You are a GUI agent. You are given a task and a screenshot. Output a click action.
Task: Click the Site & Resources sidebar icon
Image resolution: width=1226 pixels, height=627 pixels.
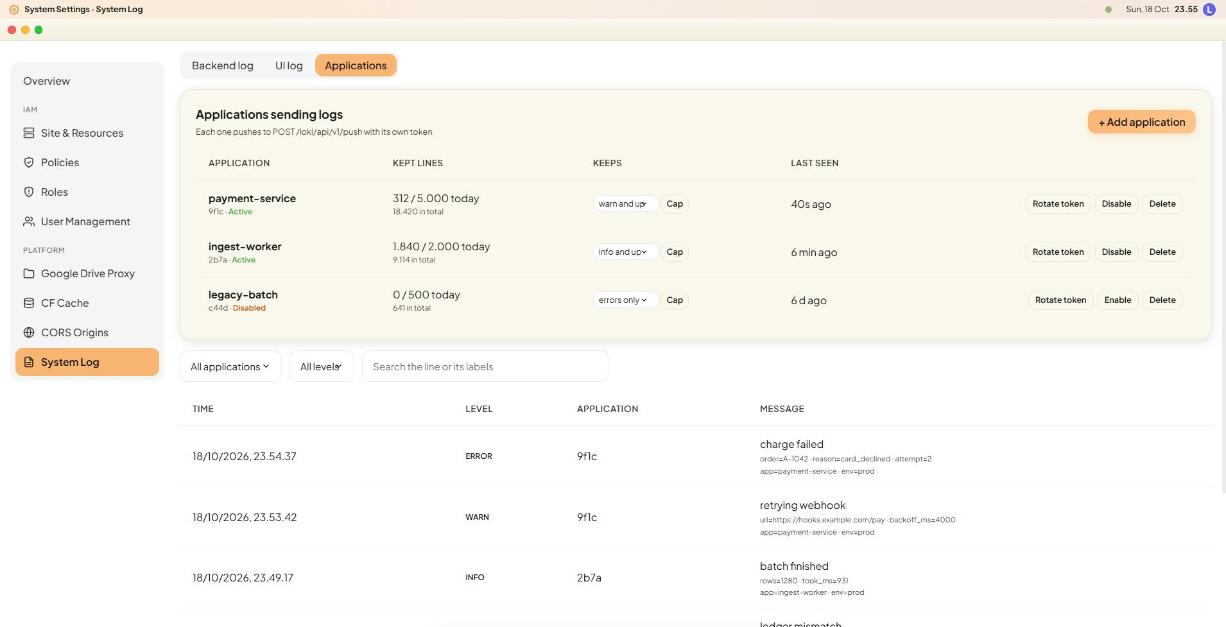click(x=29, y=133)
